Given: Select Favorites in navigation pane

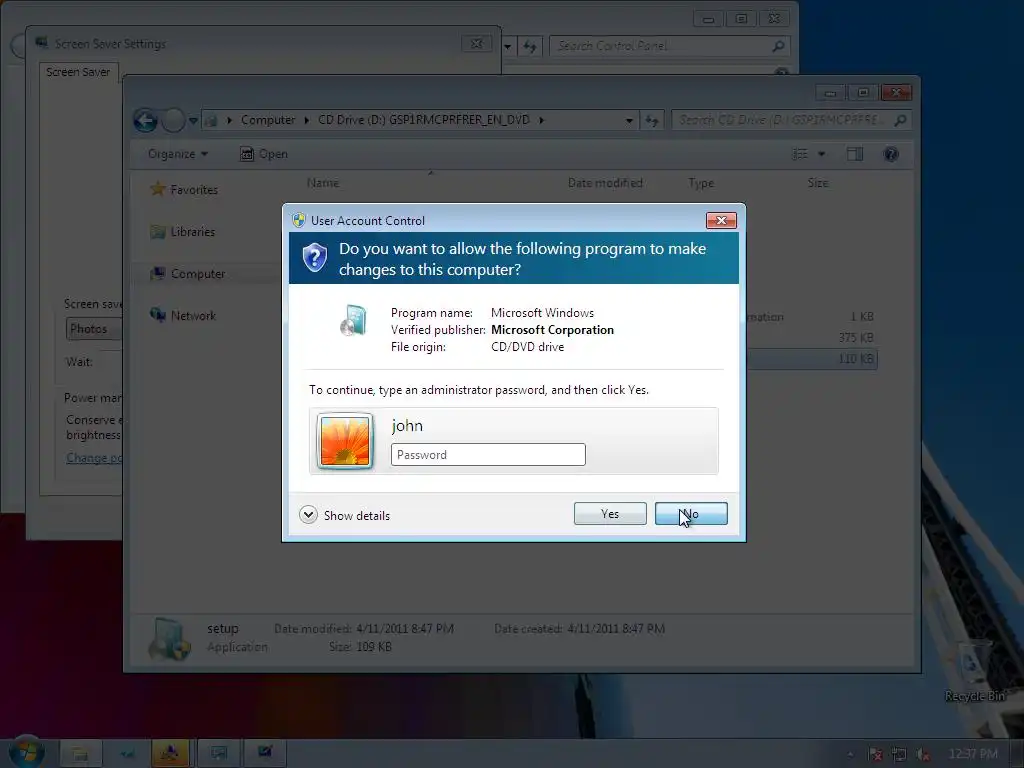Looking at the screenshot, I should click(x=185, y=190).
